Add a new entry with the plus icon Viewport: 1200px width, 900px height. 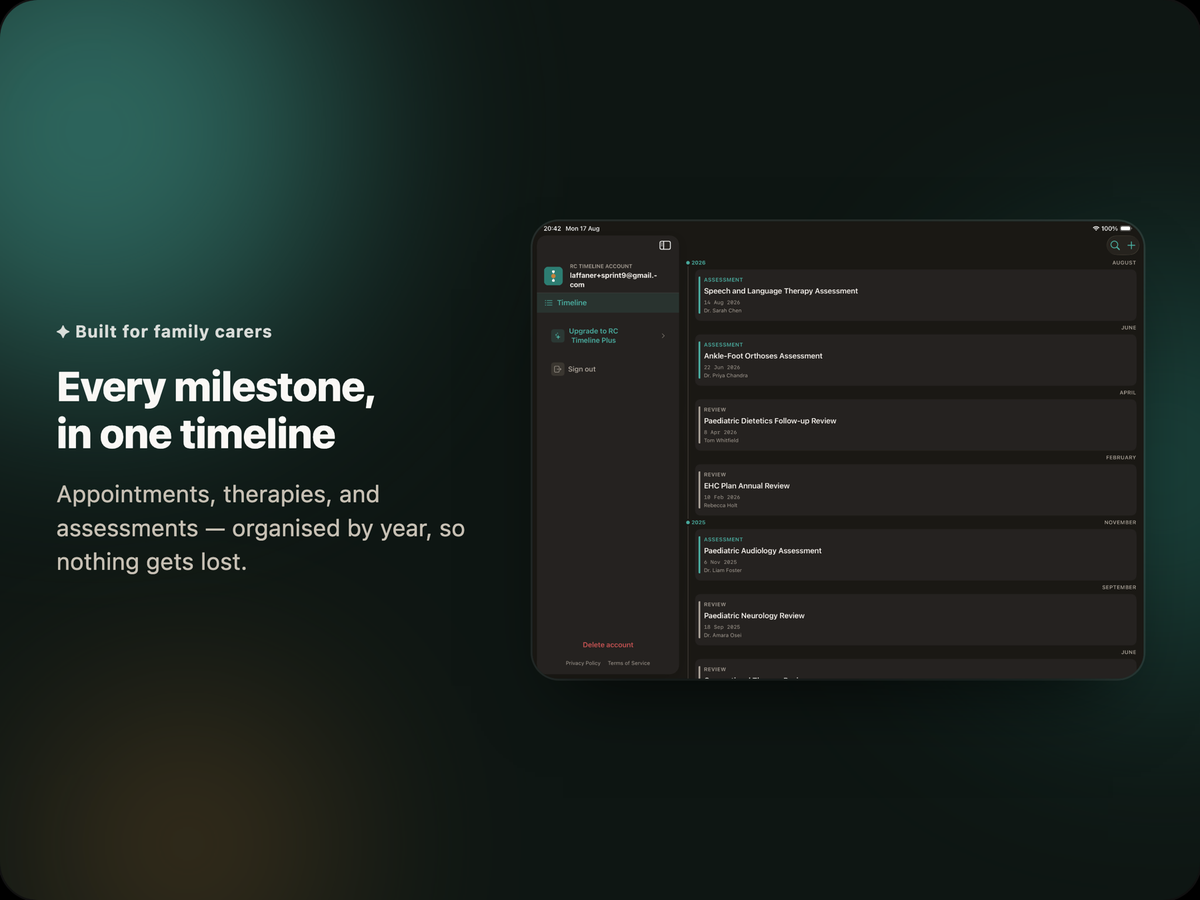[1132, 245]
